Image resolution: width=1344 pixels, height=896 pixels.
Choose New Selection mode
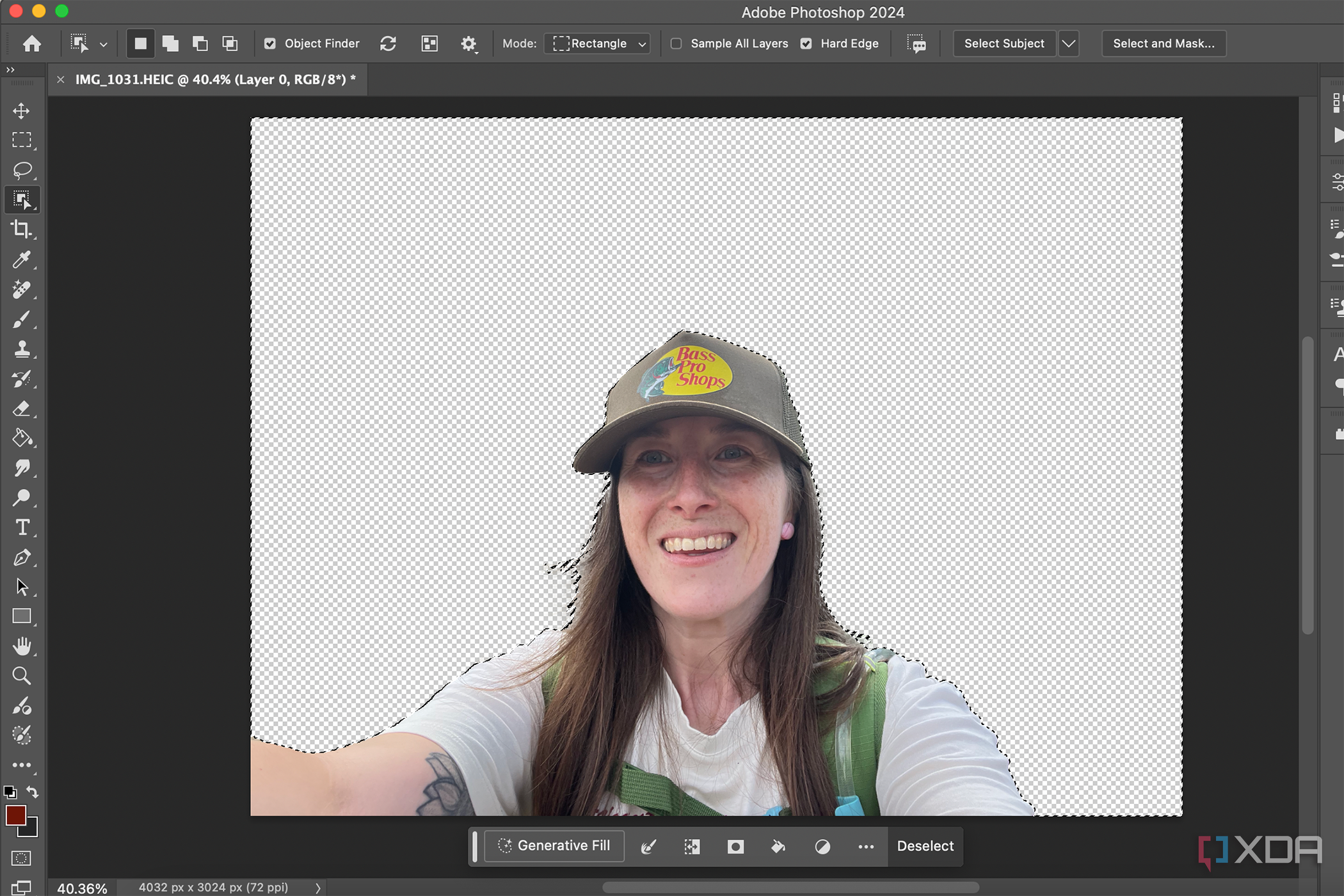(140, 44)
